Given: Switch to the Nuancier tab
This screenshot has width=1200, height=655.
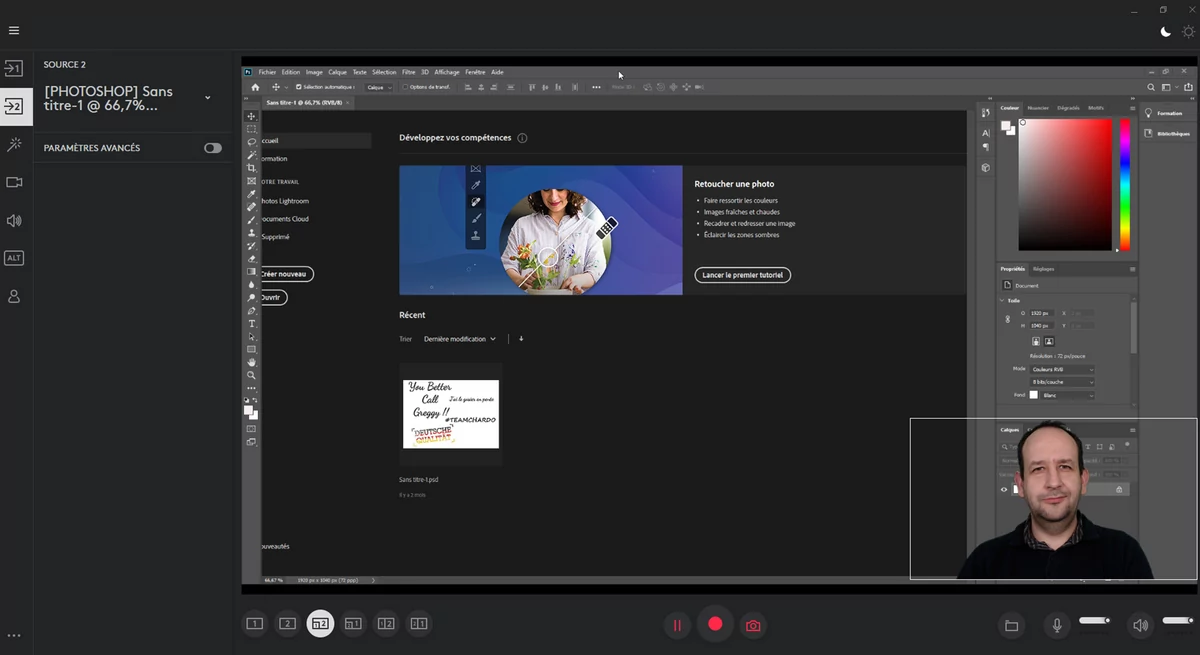Looking at the screenshot, I should [1038, 108].
